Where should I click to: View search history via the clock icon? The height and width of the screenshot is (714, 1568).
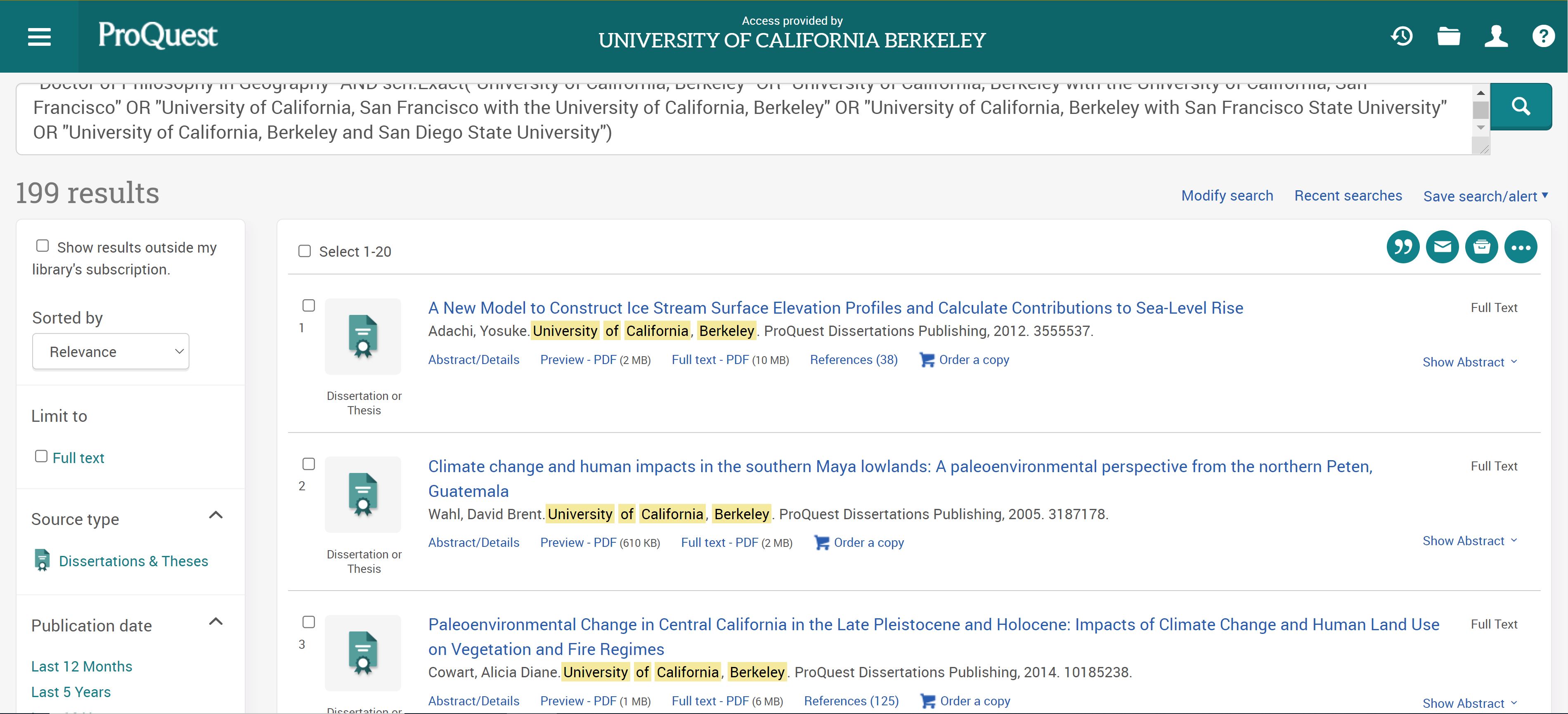[1402, 36]
